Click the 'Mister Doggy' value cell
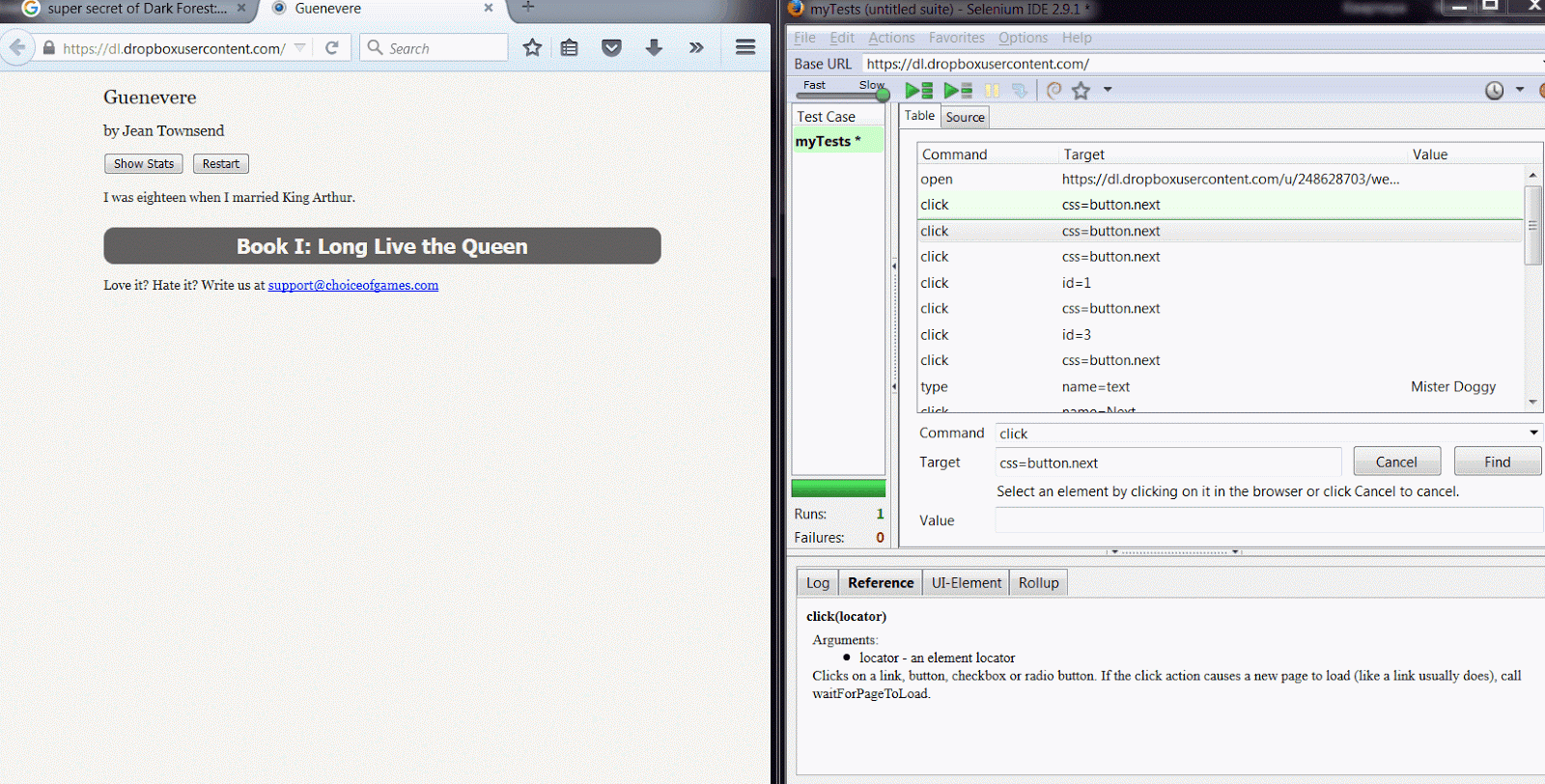This screenshot has width=1545, height=784. pos(1453,386)
